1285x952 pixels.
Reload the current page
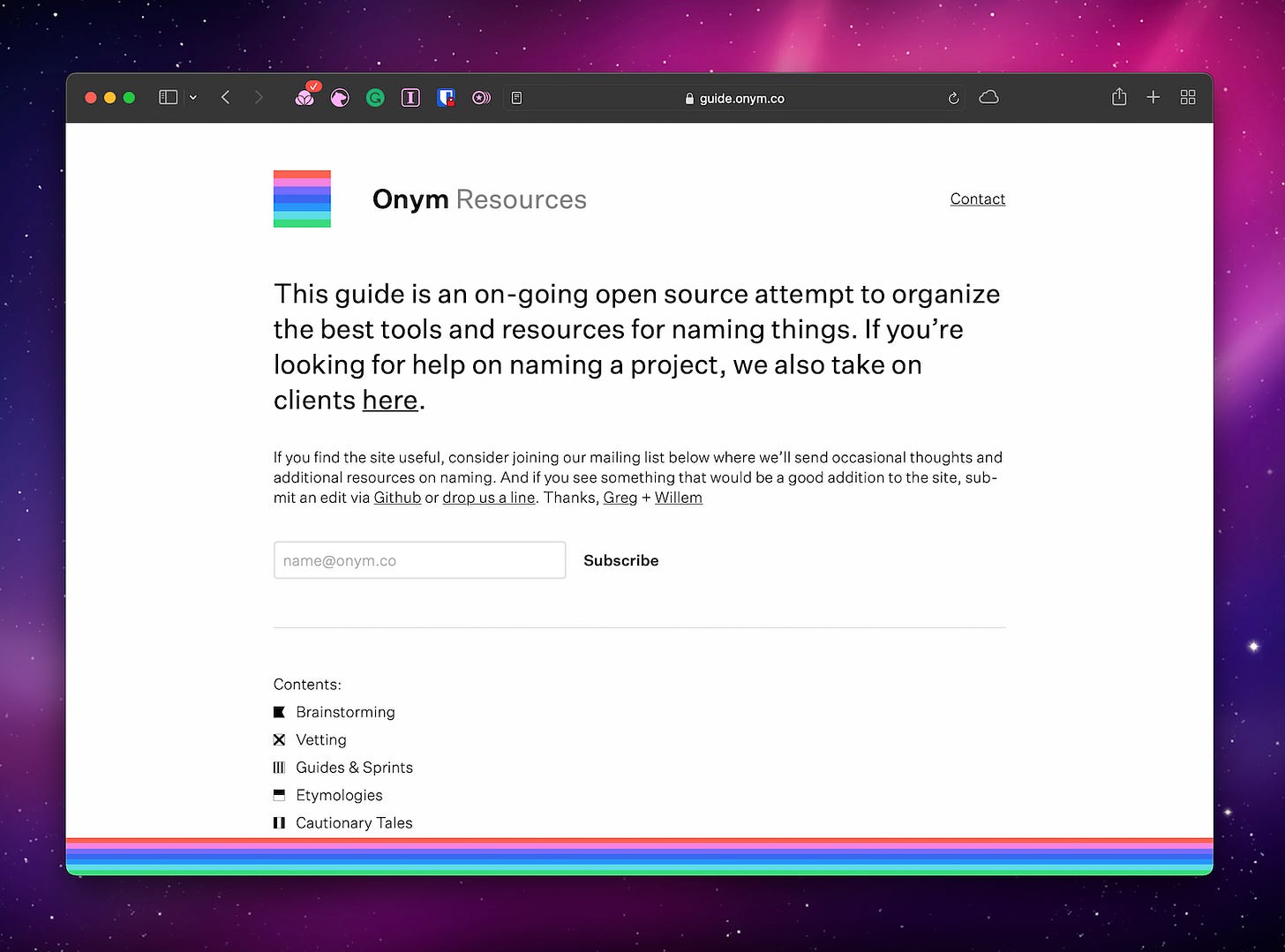point(953,98)
